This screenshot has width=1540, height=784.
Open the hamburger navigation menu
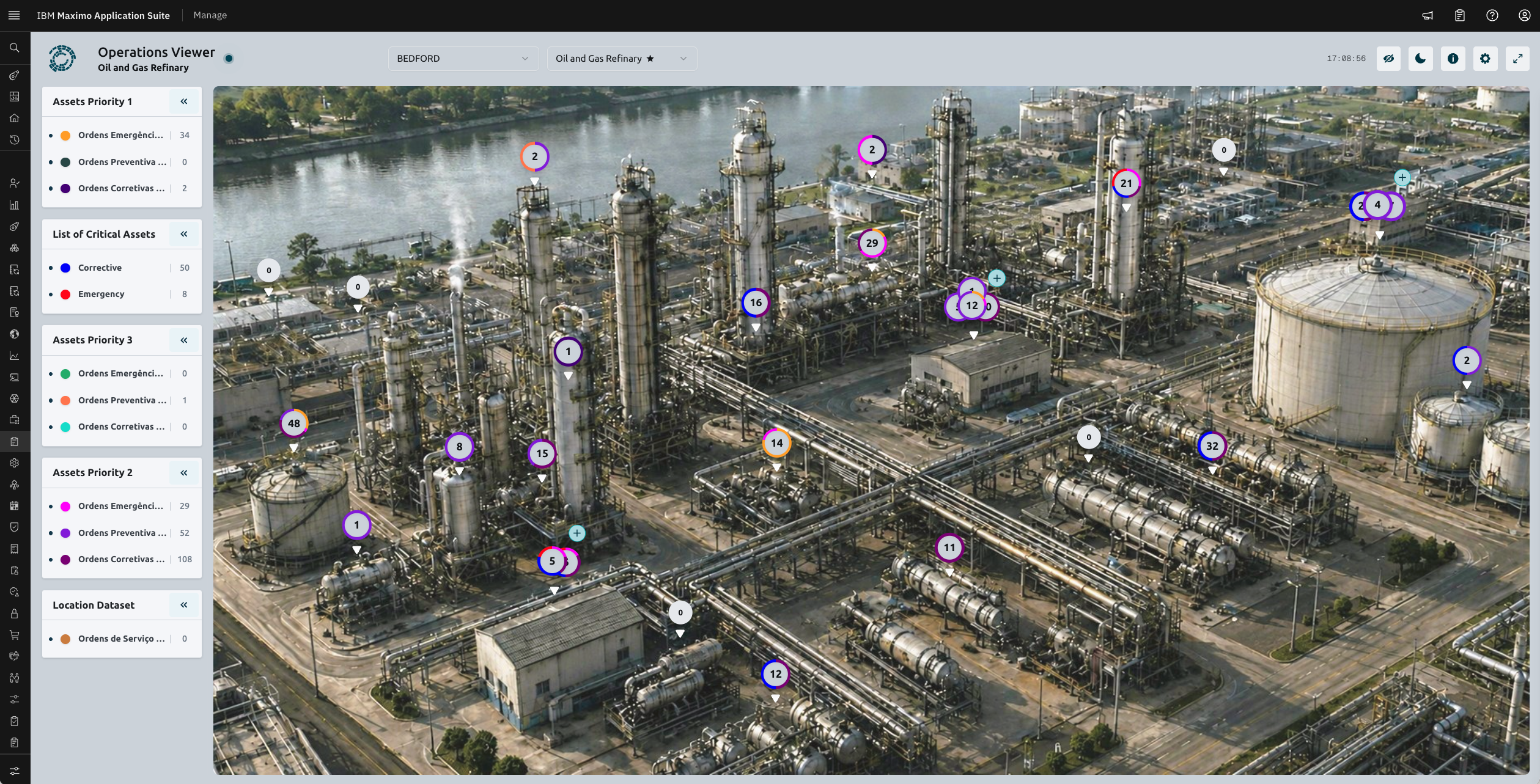(14, 15)
